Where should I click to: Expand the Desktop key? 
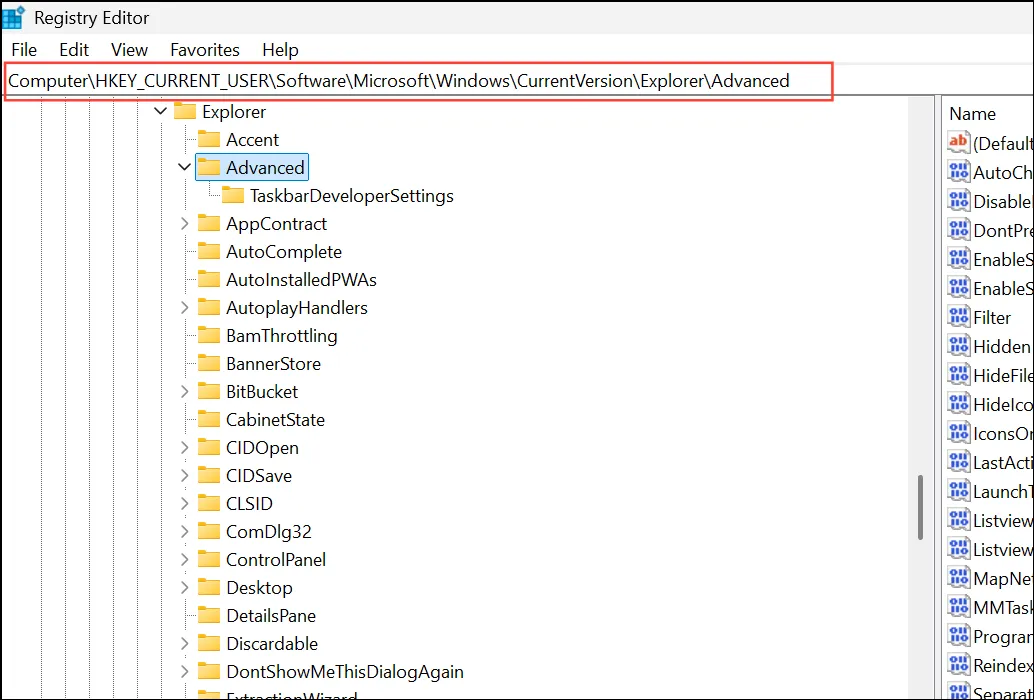click(x=185, y=588)
